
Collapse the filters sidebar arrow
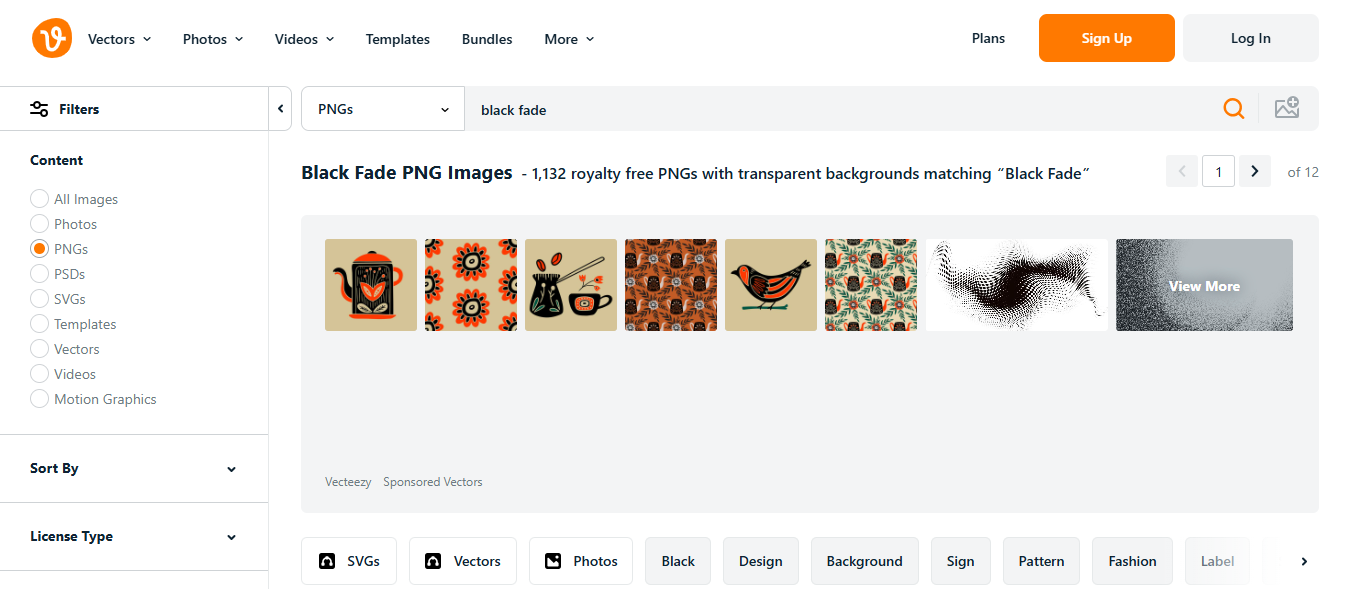[281, 109]
